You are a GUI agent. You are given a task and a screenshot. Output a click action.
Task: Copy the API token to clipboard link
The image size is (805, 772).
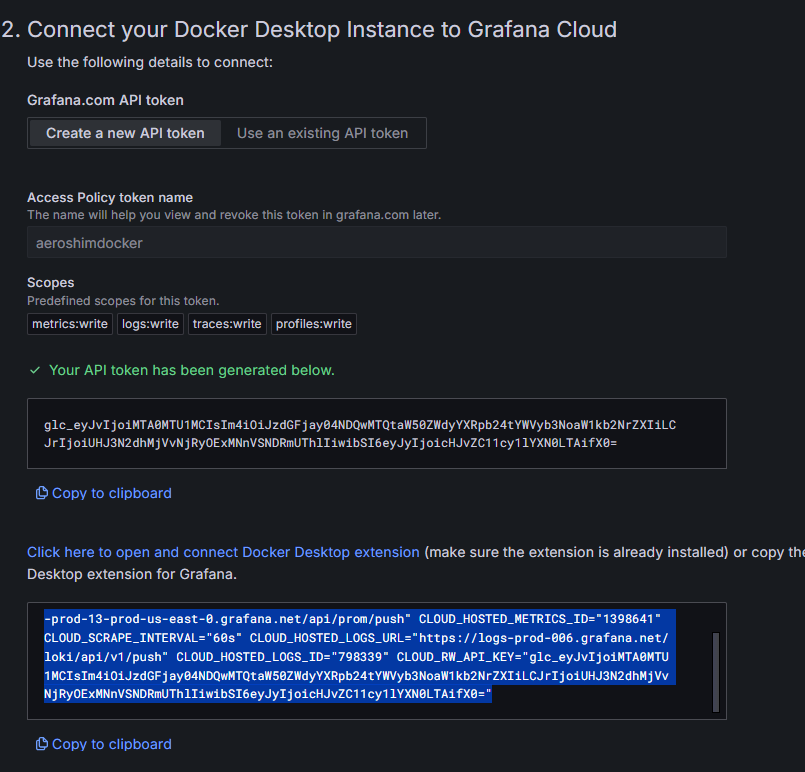tap(111, 493)
